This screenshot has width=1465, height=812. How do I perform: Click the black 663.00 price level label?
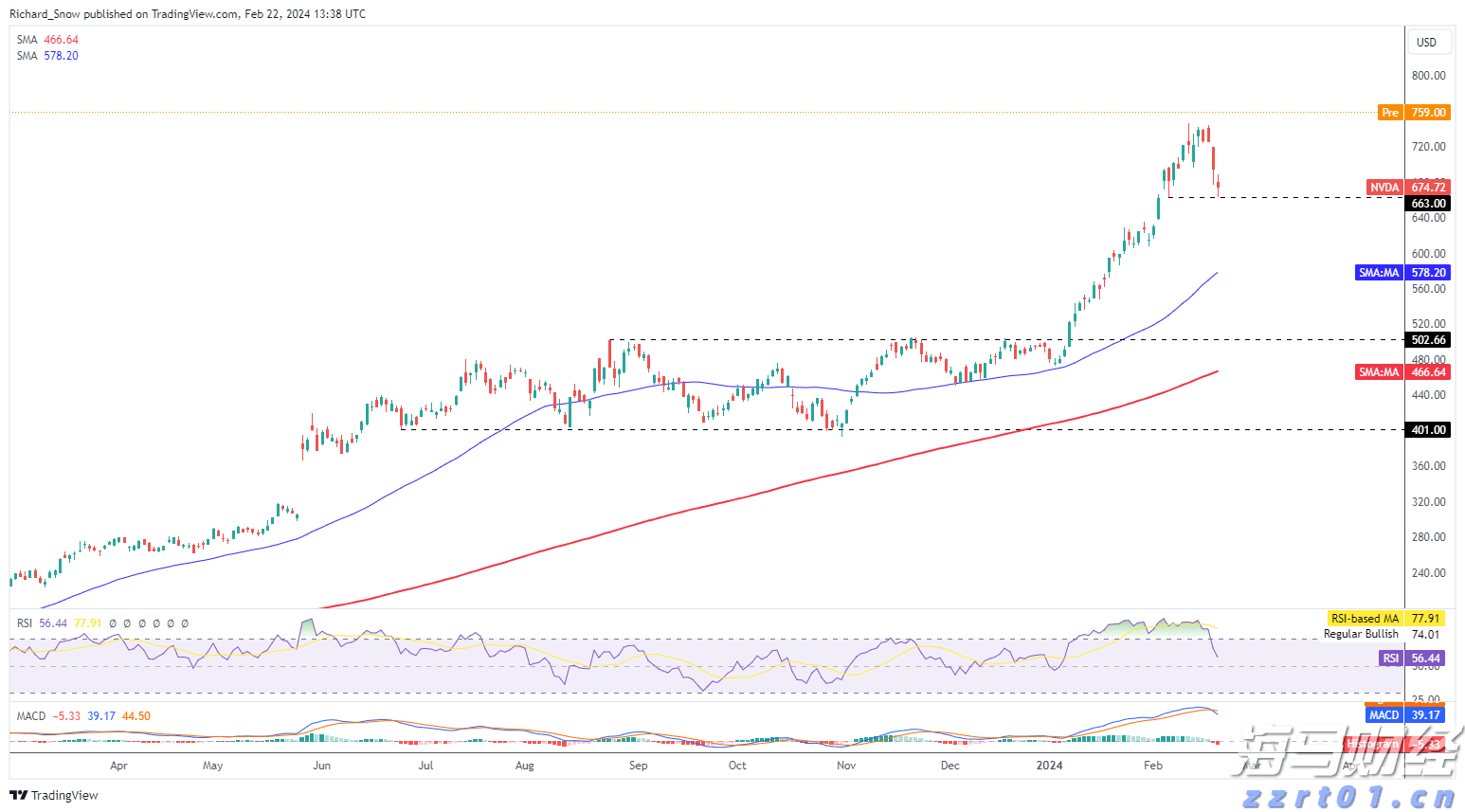[x=1428, y=203]
